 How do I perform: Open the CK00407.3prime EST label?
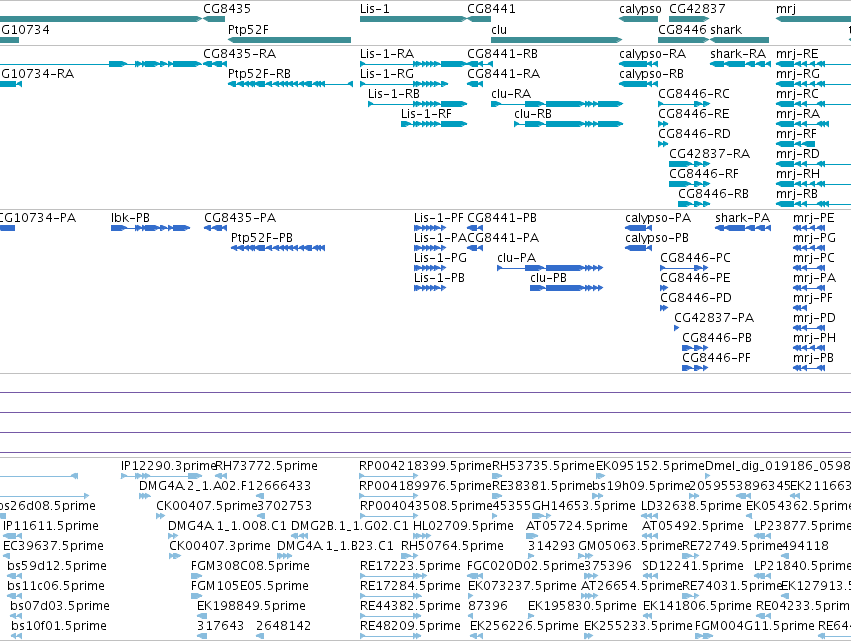pyautogui.click(x=219, y=546)
